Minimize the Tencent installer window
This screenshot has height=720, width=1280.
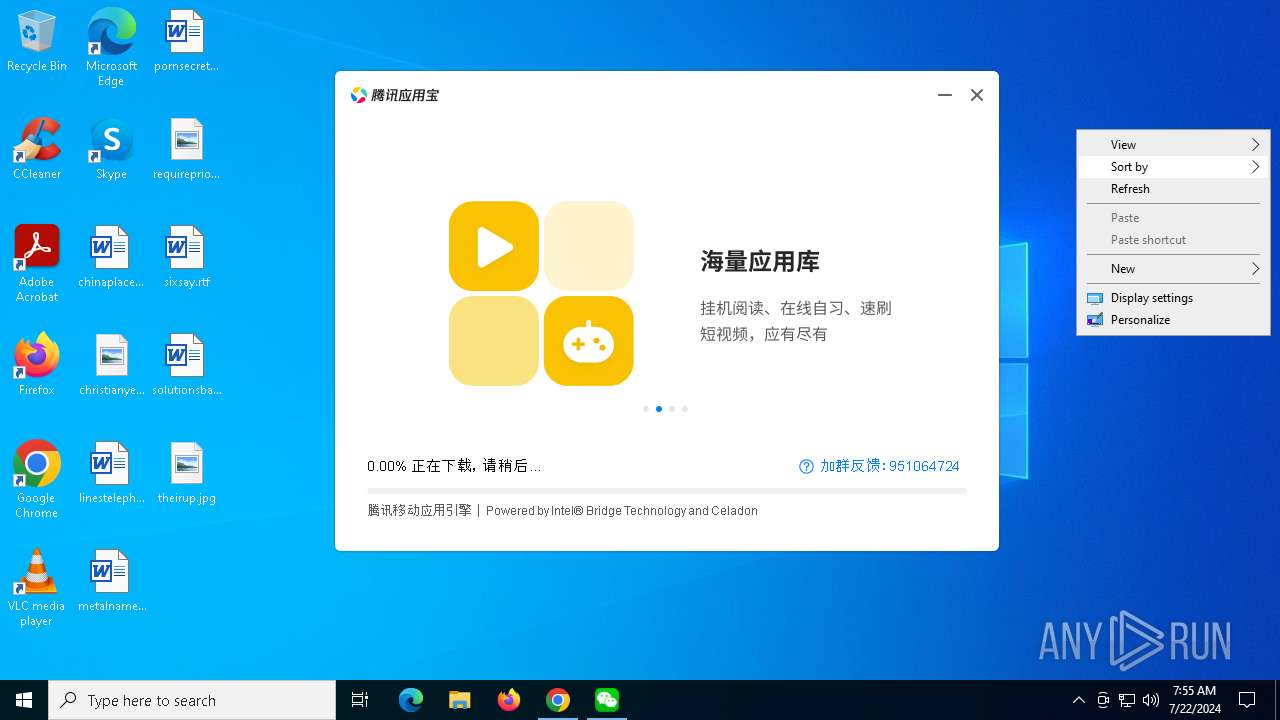click(x=944, y=95)
